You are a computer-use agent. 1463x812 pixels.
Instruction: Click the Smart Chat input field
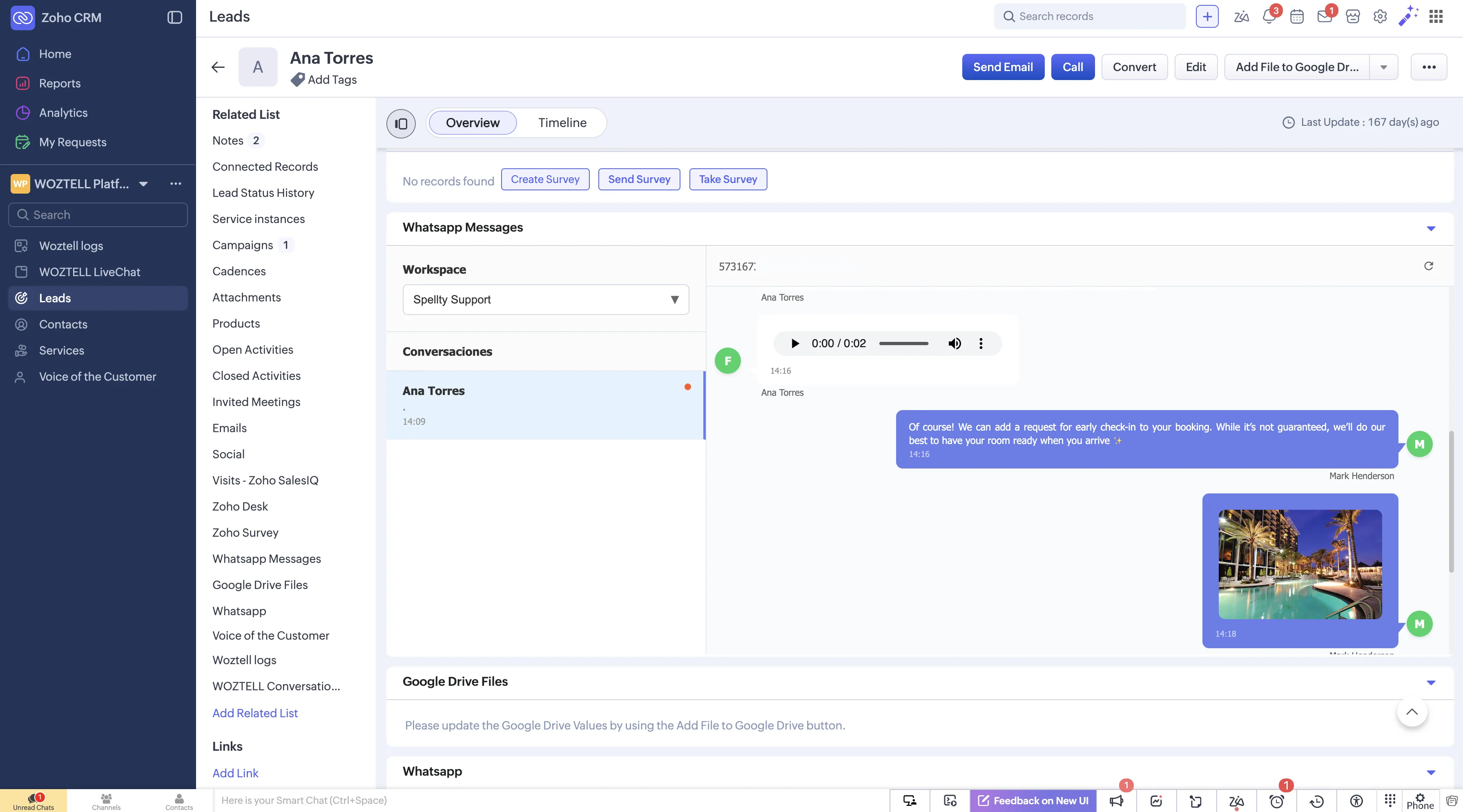click(551, 801)
